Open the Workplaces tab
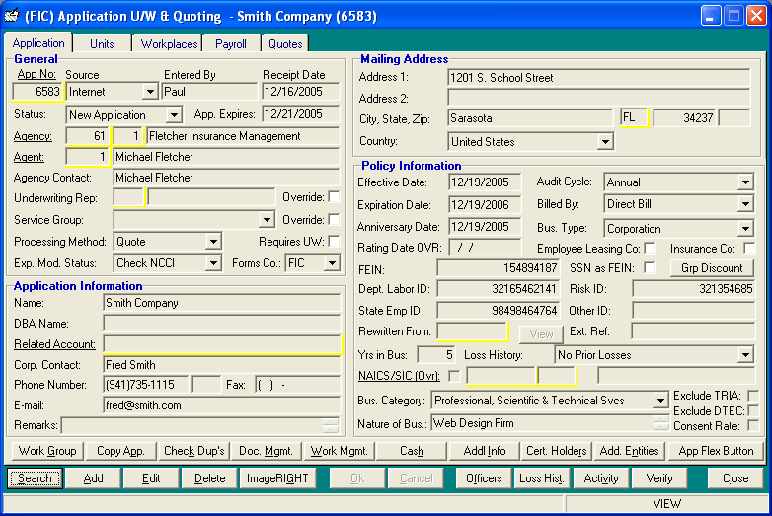The height and width of the screenshot is (516, 772). click(x=168, y=43)
